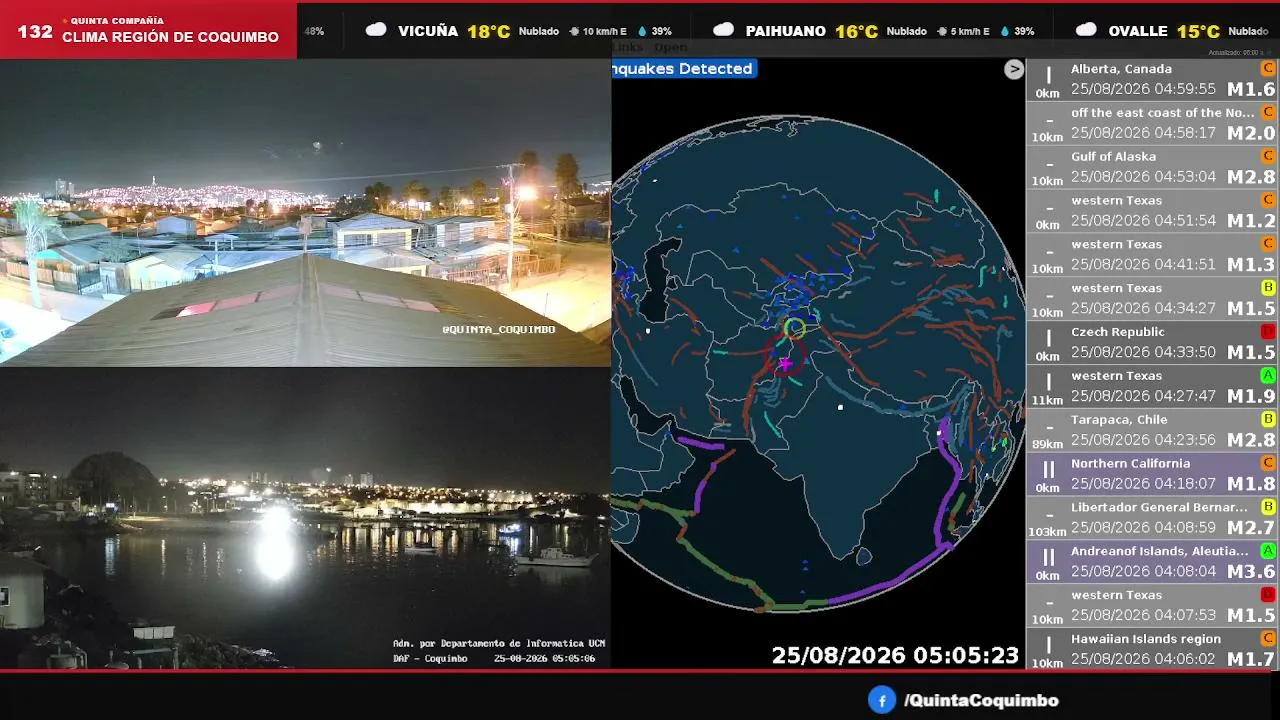Click the intensity II marker on Andreanof Islands row
Viewport: 1280px width, 720px height.
click(1048, 558)
